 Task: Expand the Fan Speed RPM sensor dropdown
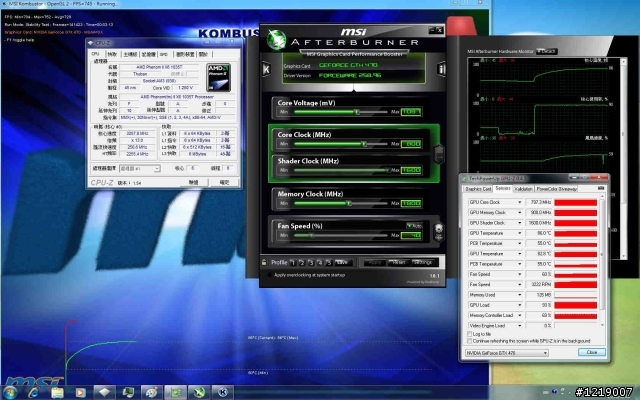coord(520,284)
